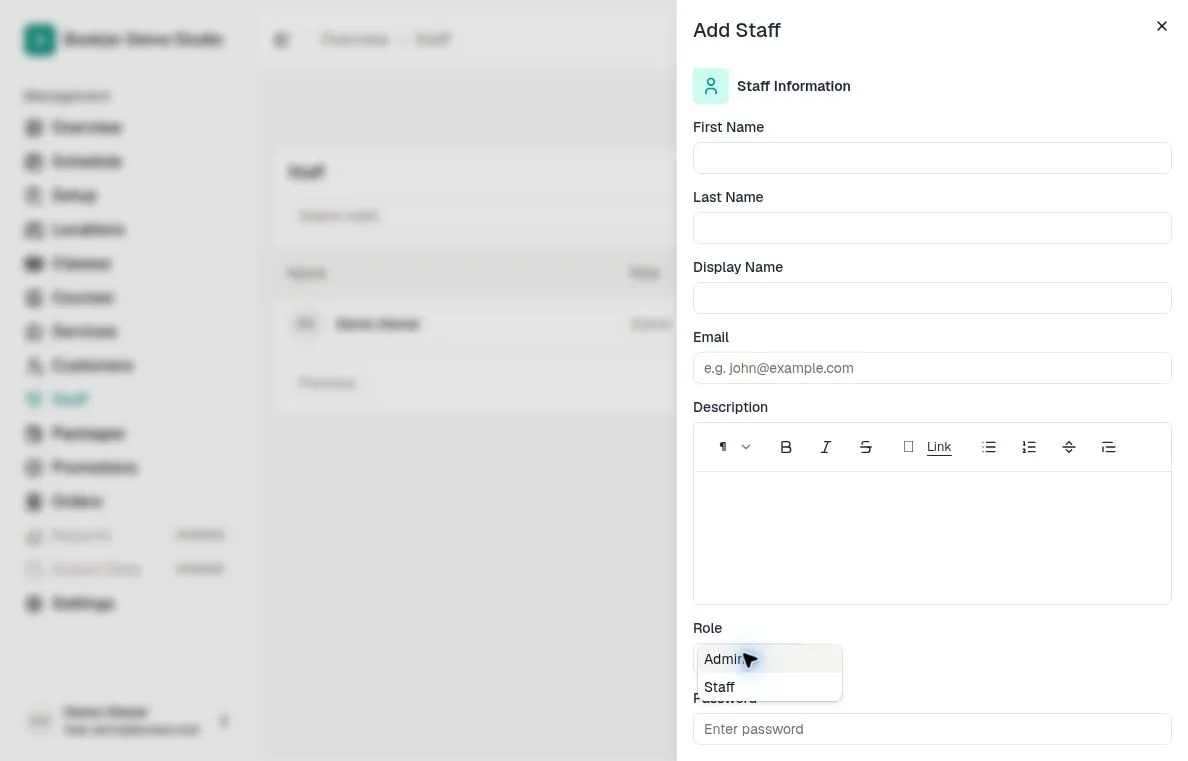Image resolution: width=1188 pixels, height=761 pixels.
Task: Choose Admin from the Role list
Action: 769,659
